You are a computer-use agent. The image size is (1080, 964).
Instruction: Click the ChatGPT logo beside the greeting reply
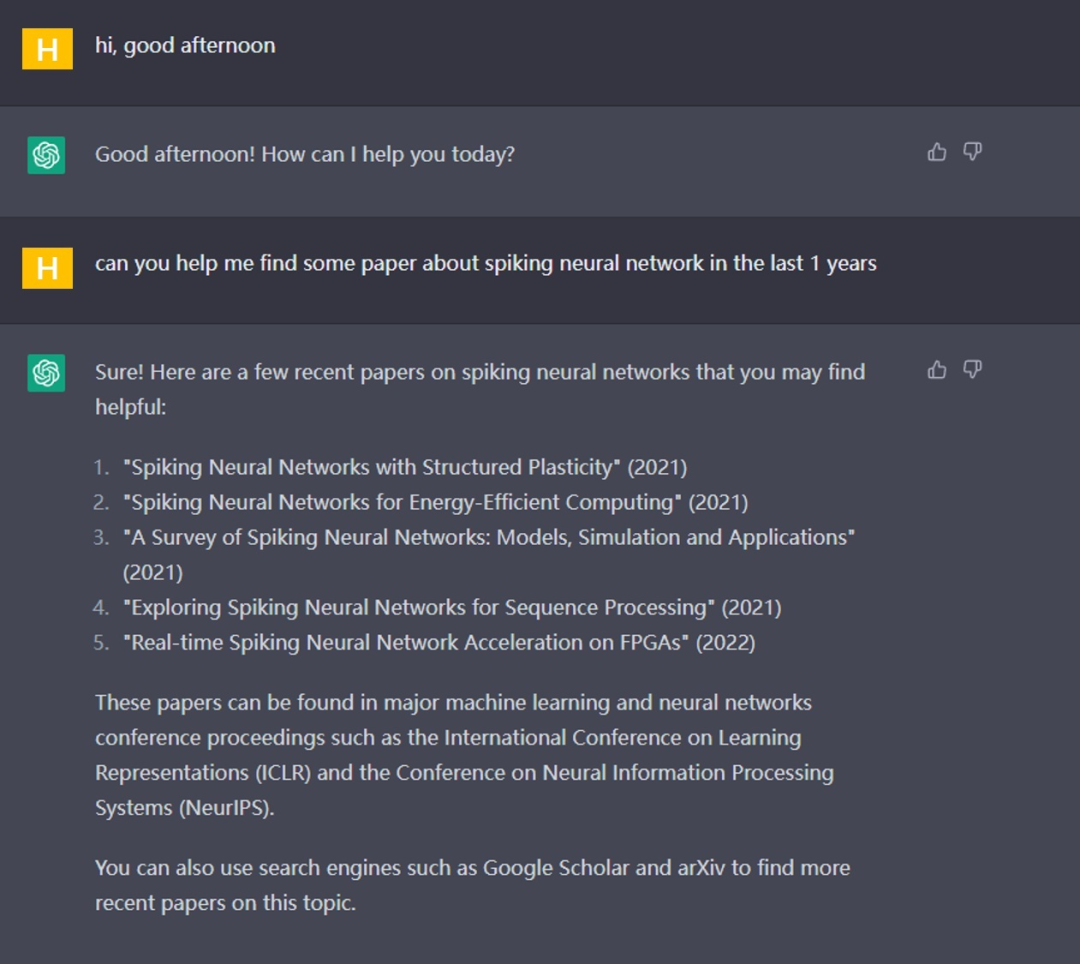(46, 155)
